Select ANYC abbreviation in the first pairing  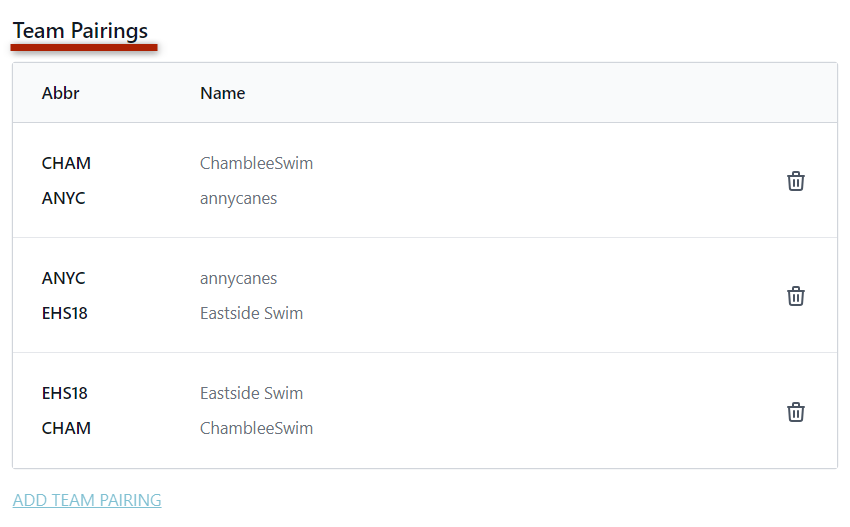coord(63,198)
